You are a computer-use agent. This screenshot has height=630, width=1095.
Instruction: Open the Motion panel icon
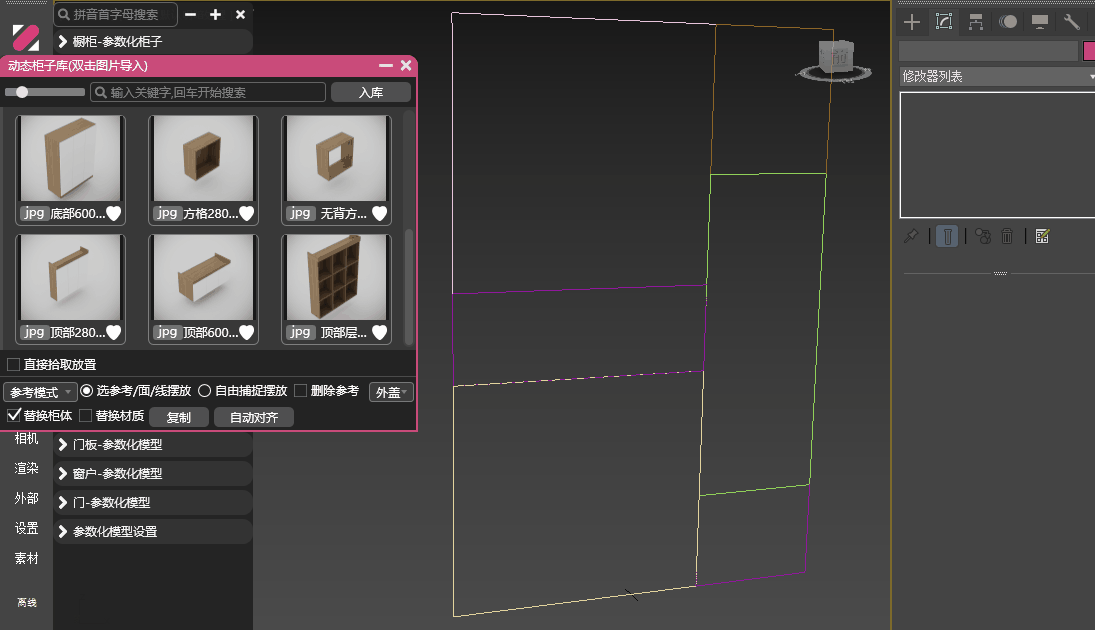click(x=1007, y=22)
